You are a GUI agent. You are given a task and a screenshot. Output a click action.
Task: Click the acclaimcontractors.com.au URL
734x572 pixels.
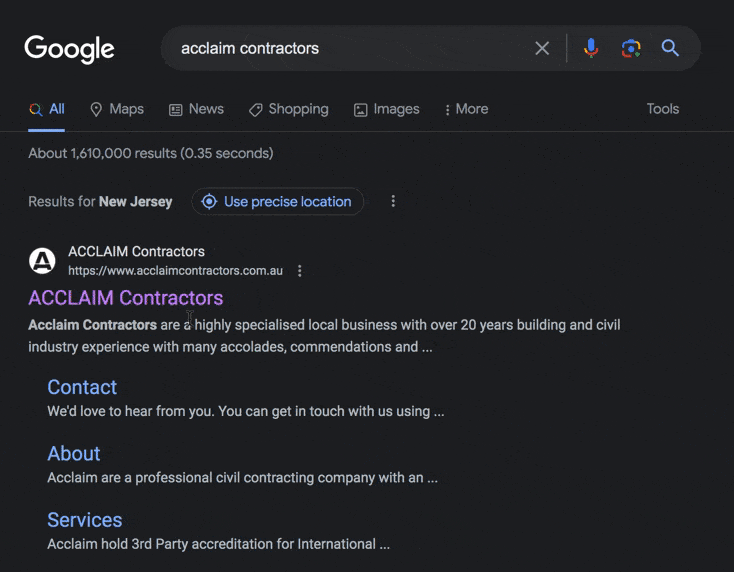pyautogui.click(x=176, y=271)
